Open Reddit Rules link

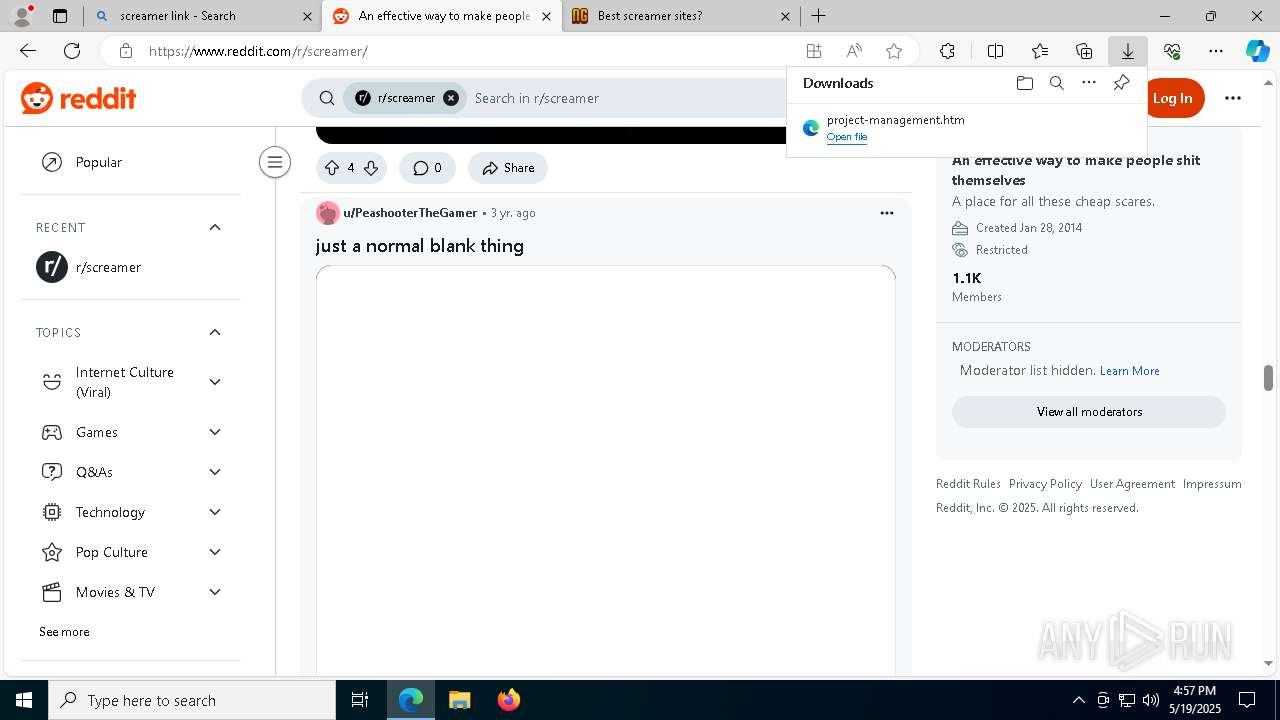[x=968, y=484]
